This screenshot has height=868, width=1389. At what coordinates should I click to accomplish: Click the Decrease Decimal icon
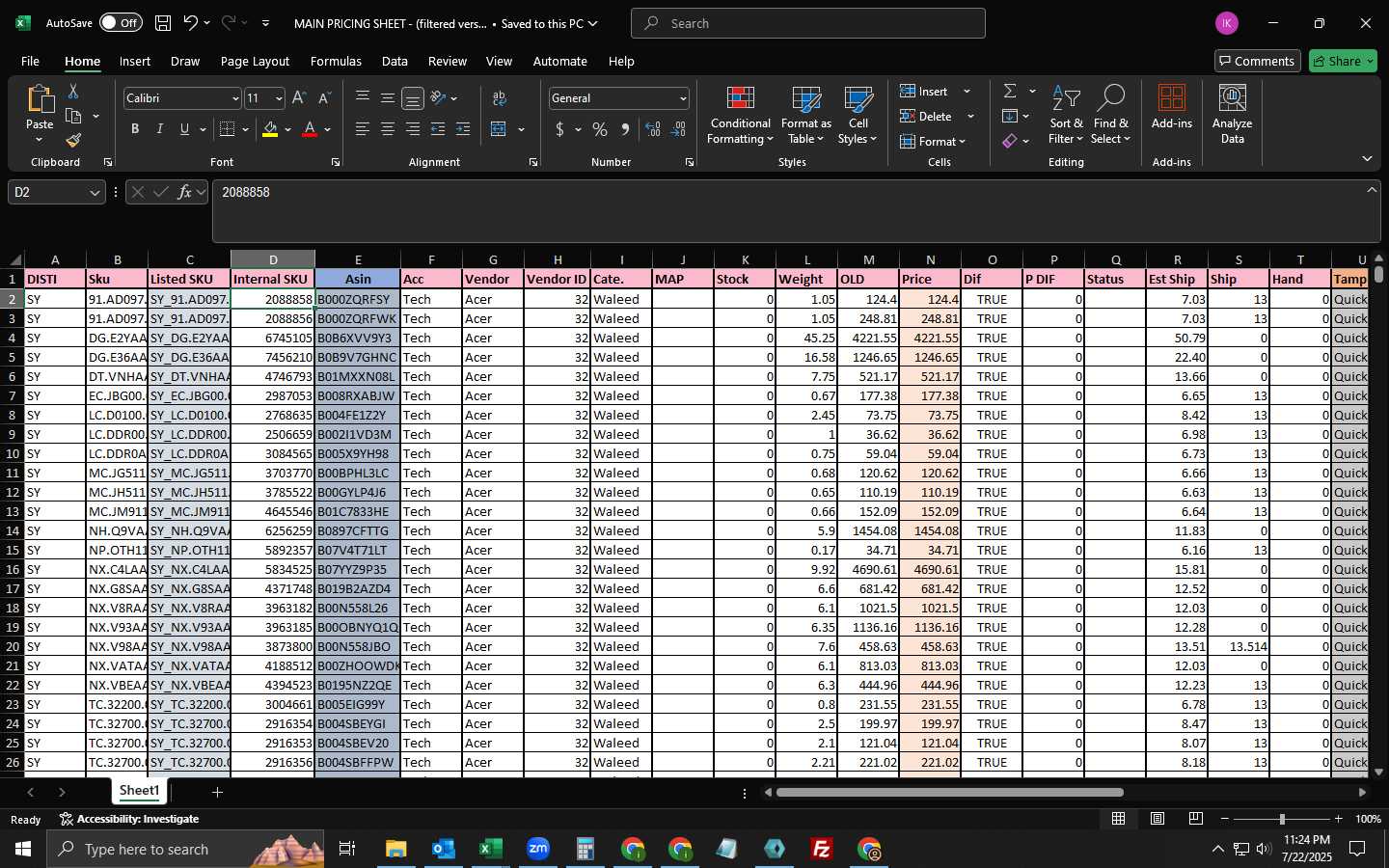[x=678, y=129]
